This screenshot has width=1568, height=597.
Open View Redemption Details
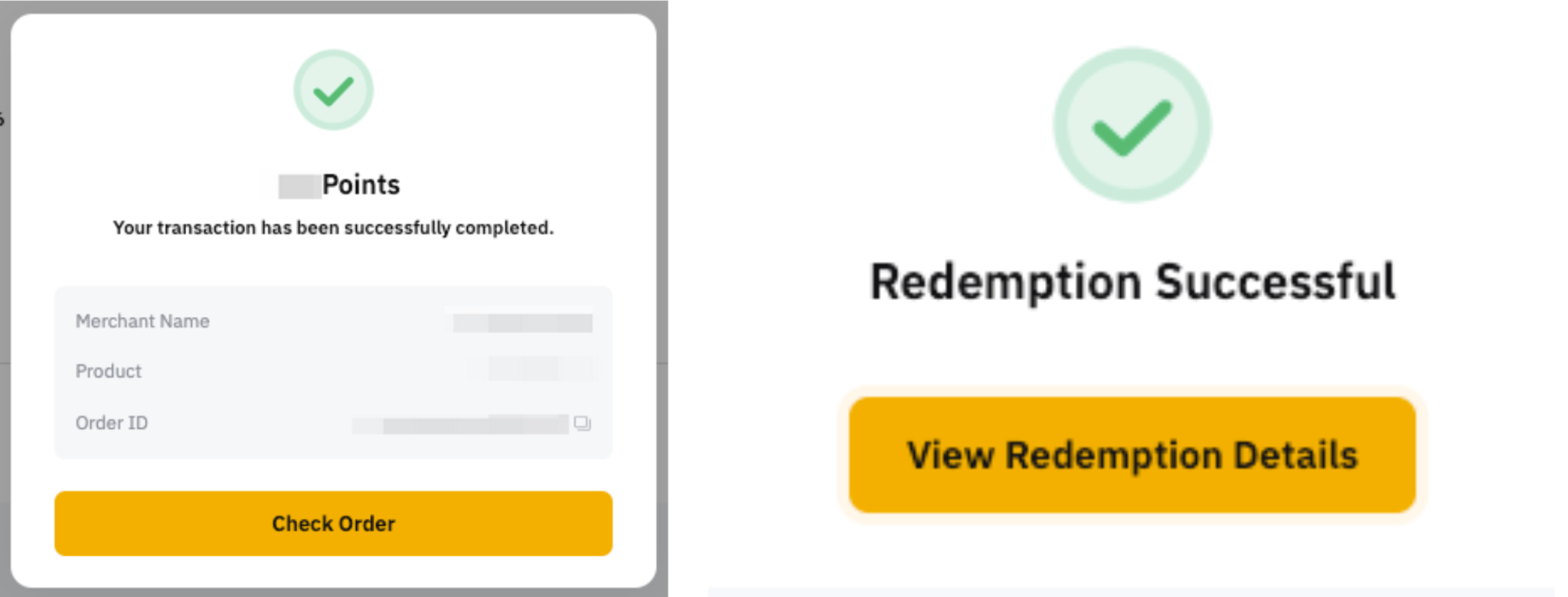click(1132, 455)
